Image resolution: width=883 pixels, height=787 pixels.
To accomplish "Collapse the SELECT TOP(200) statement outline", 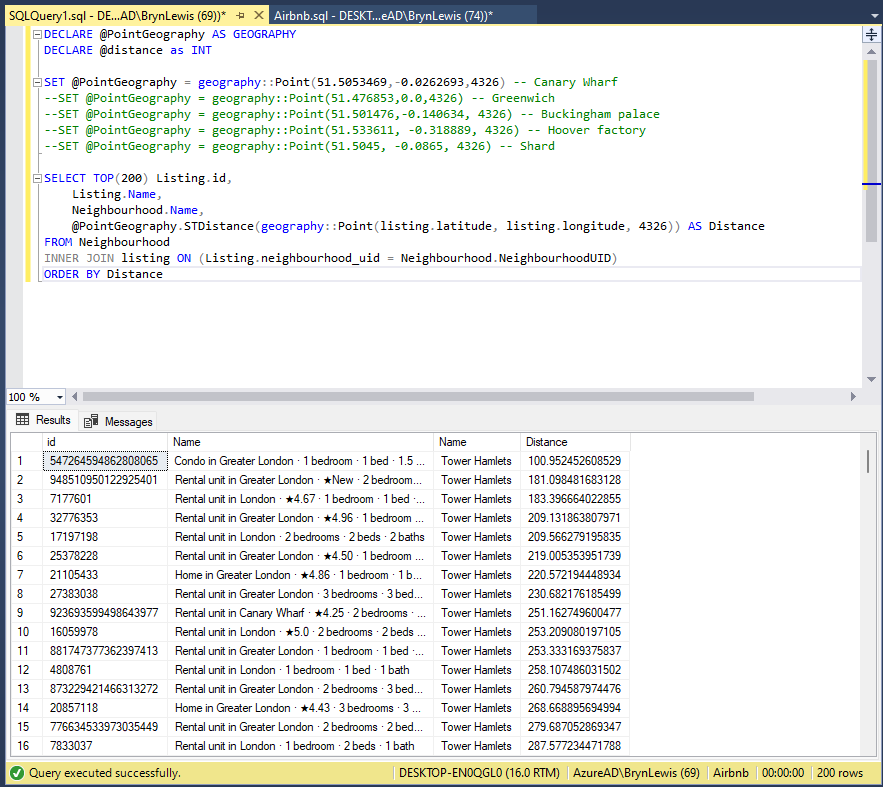I will pyautogui.click(x=36, y=178).
